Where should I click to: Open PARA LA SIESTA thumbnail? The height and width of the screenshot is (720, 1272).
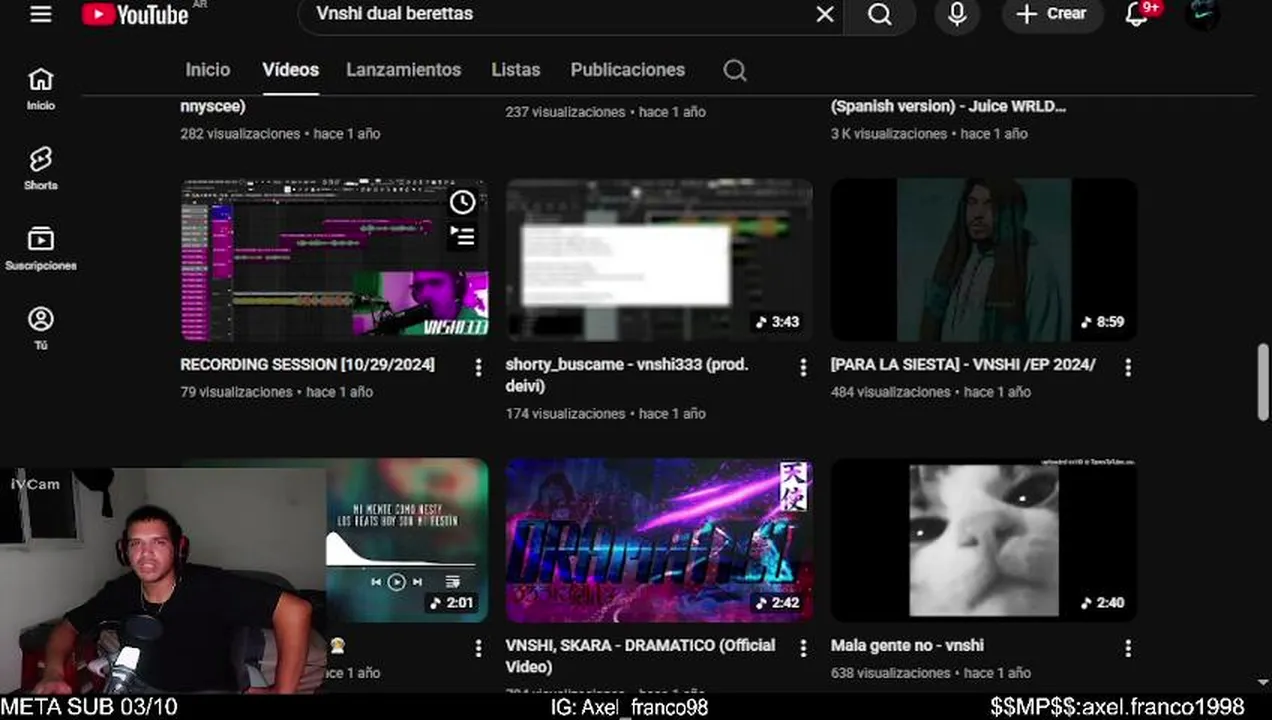[x=984, y=260]
